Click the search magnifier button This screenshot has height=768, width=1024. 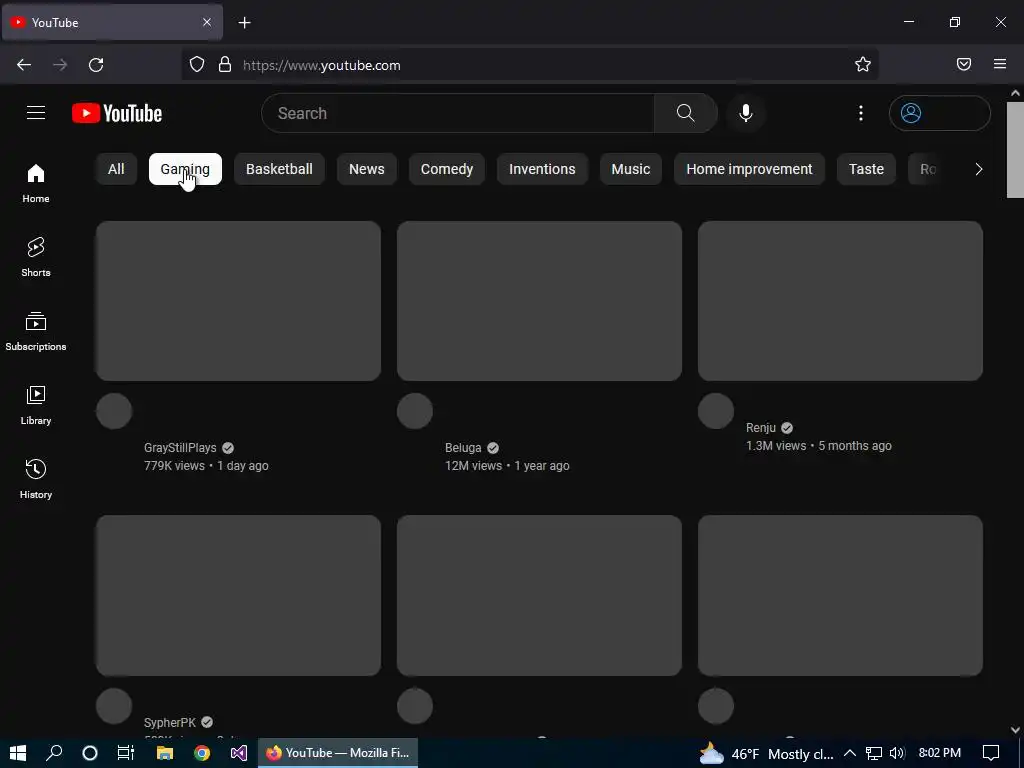click(686, 113)
